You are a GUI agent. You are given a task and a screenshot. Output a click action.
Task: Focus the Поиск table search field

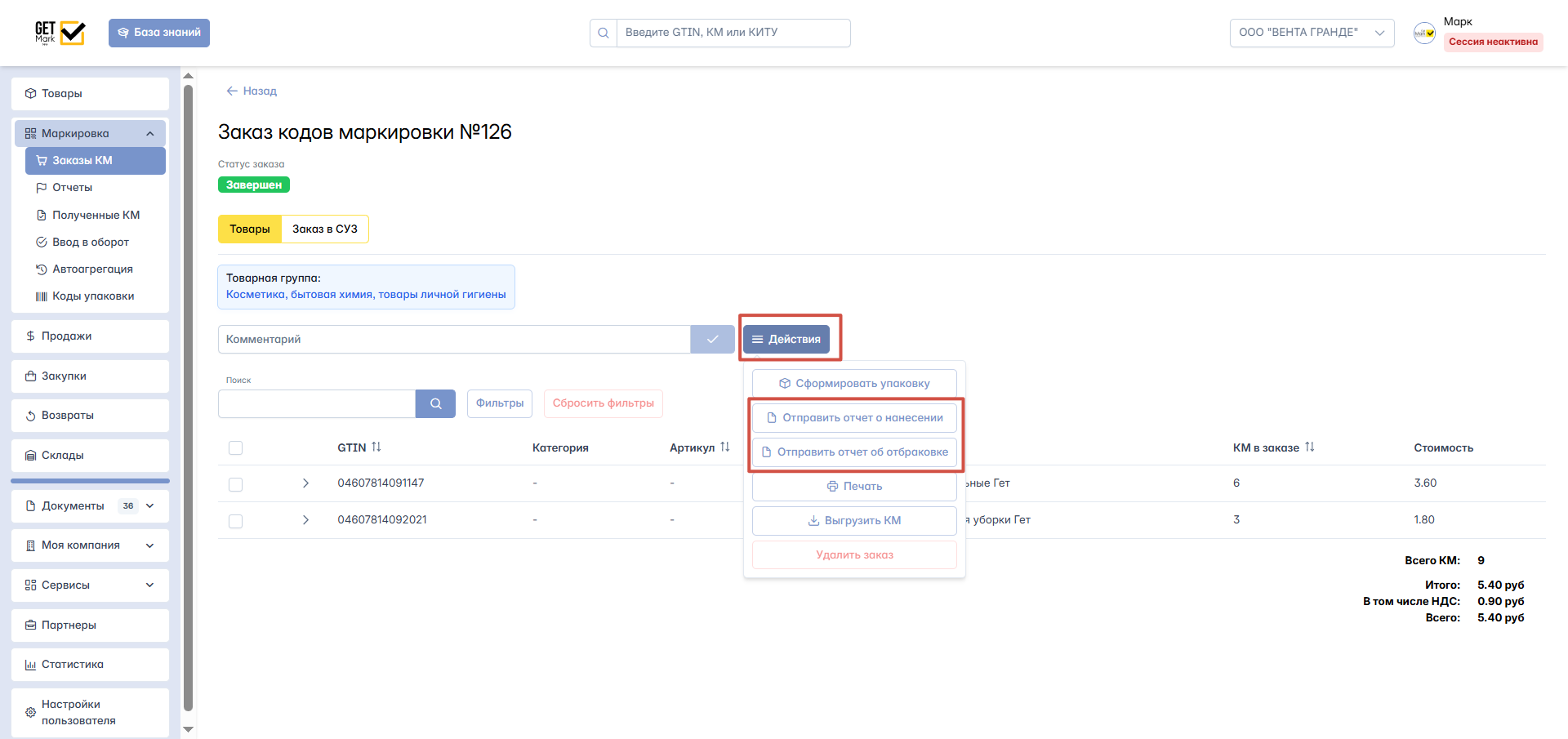click(x=317, y=403)
